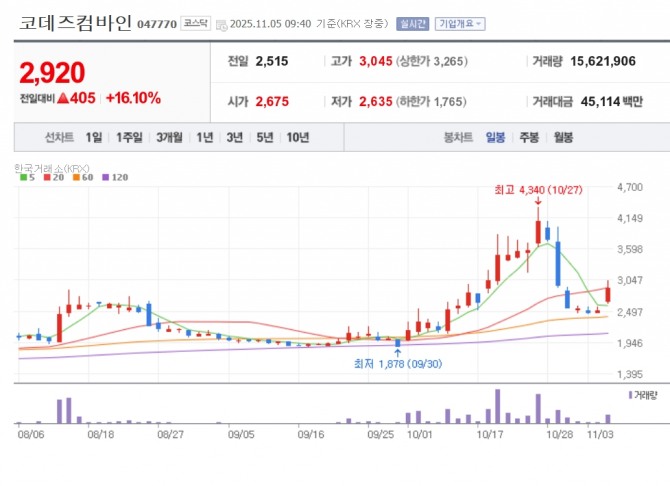Click the 봉차트 section label

(x=458, y=137)
